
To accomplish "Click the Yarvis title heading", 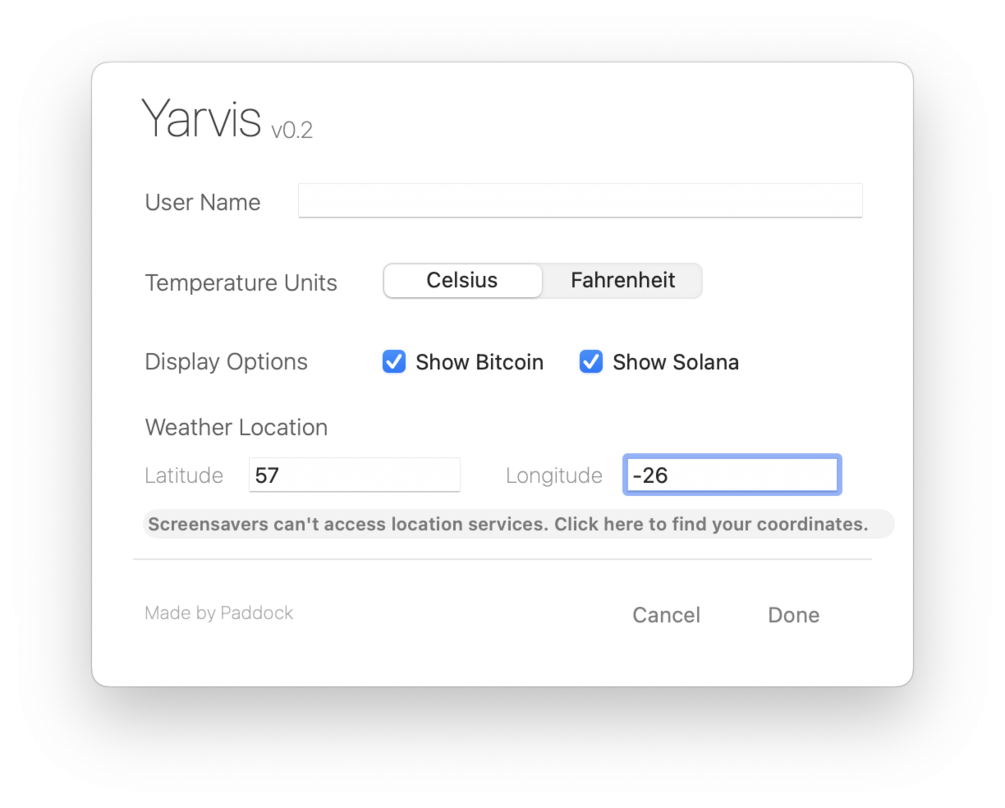I will click(x=201, y=119).
